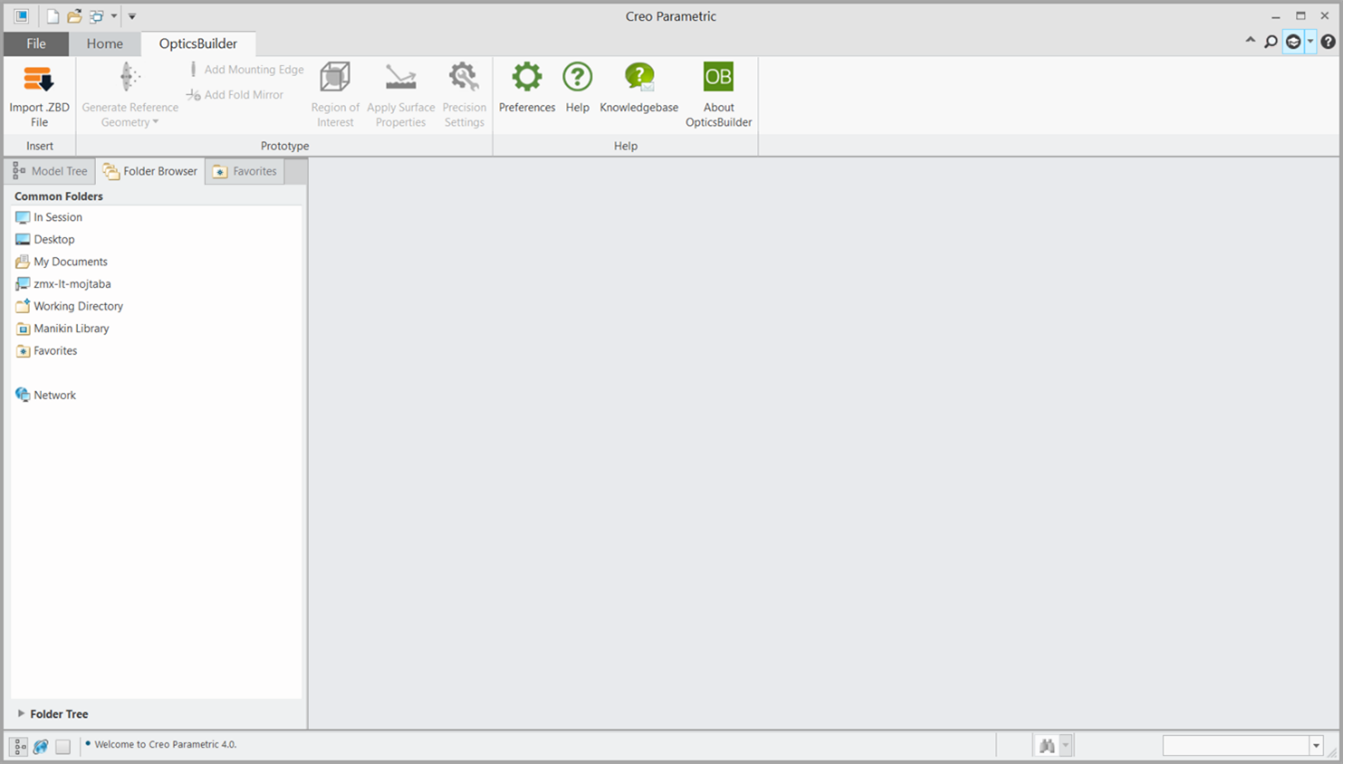Open the ribbon Help question-mark icon

(x=577, y=76)
